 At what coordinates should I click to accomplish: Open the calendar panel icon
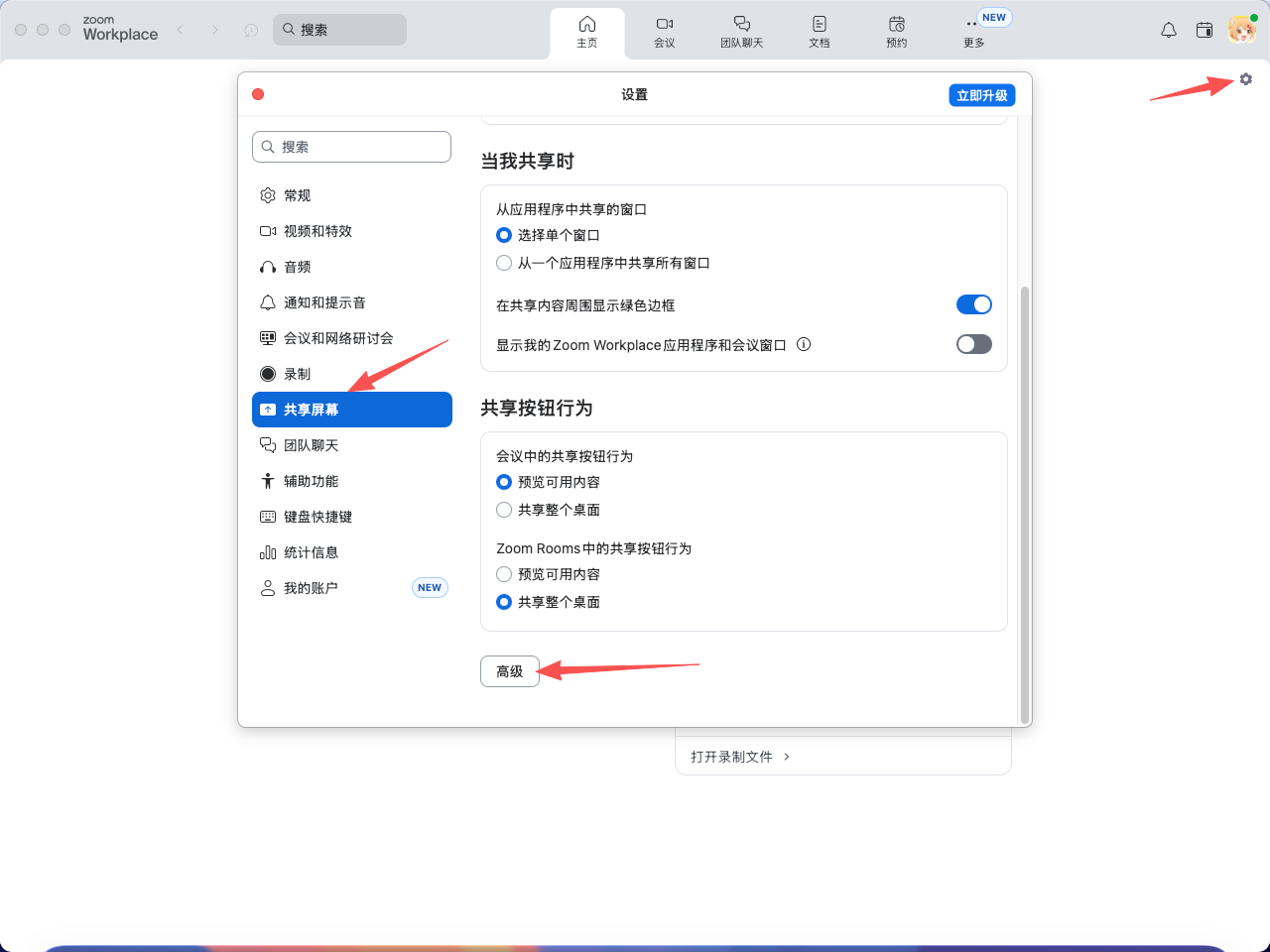pyautogui.click(x=1205, y=30)
